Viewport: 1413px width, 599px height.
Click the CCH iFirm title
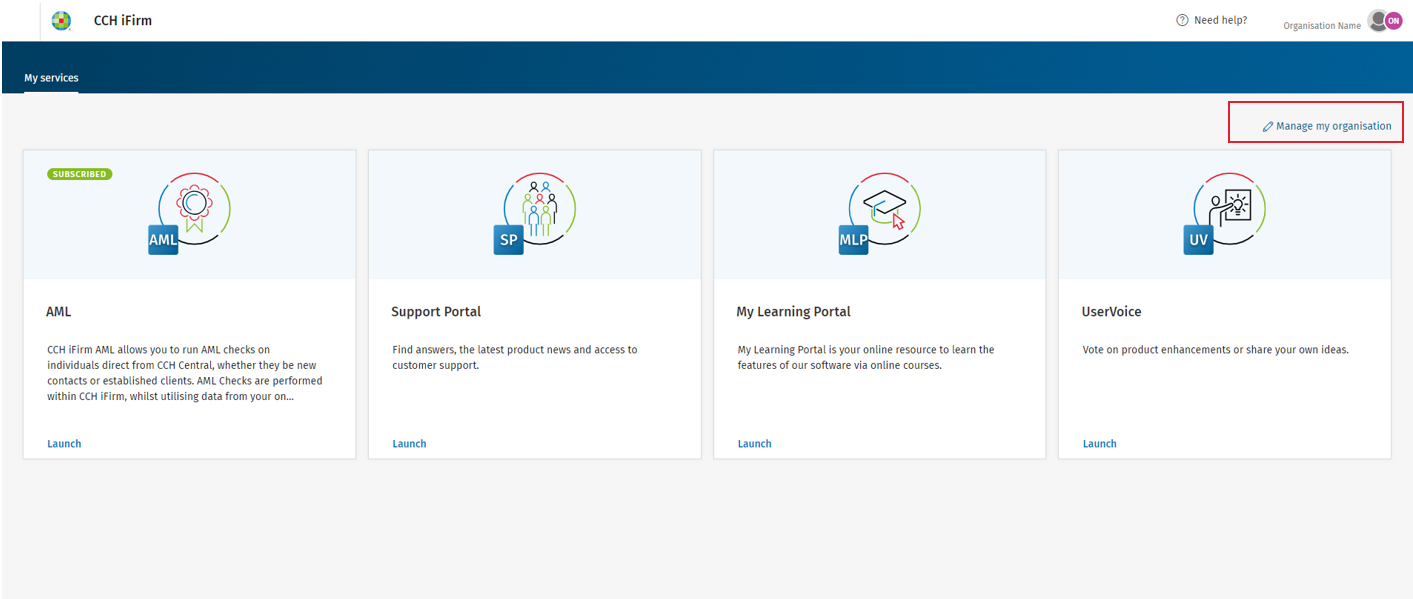[123, 20]
